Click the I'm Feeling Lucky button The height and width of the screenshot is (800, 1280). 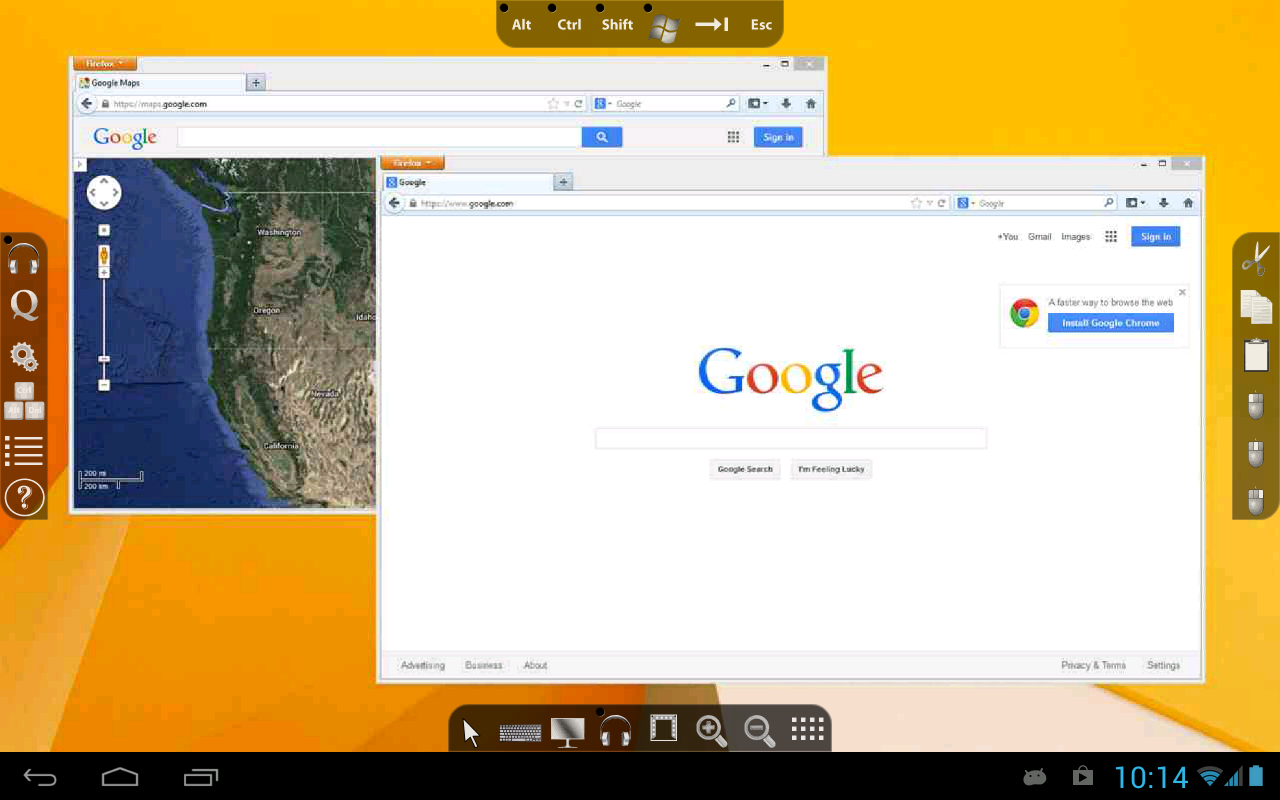[831, 469]
